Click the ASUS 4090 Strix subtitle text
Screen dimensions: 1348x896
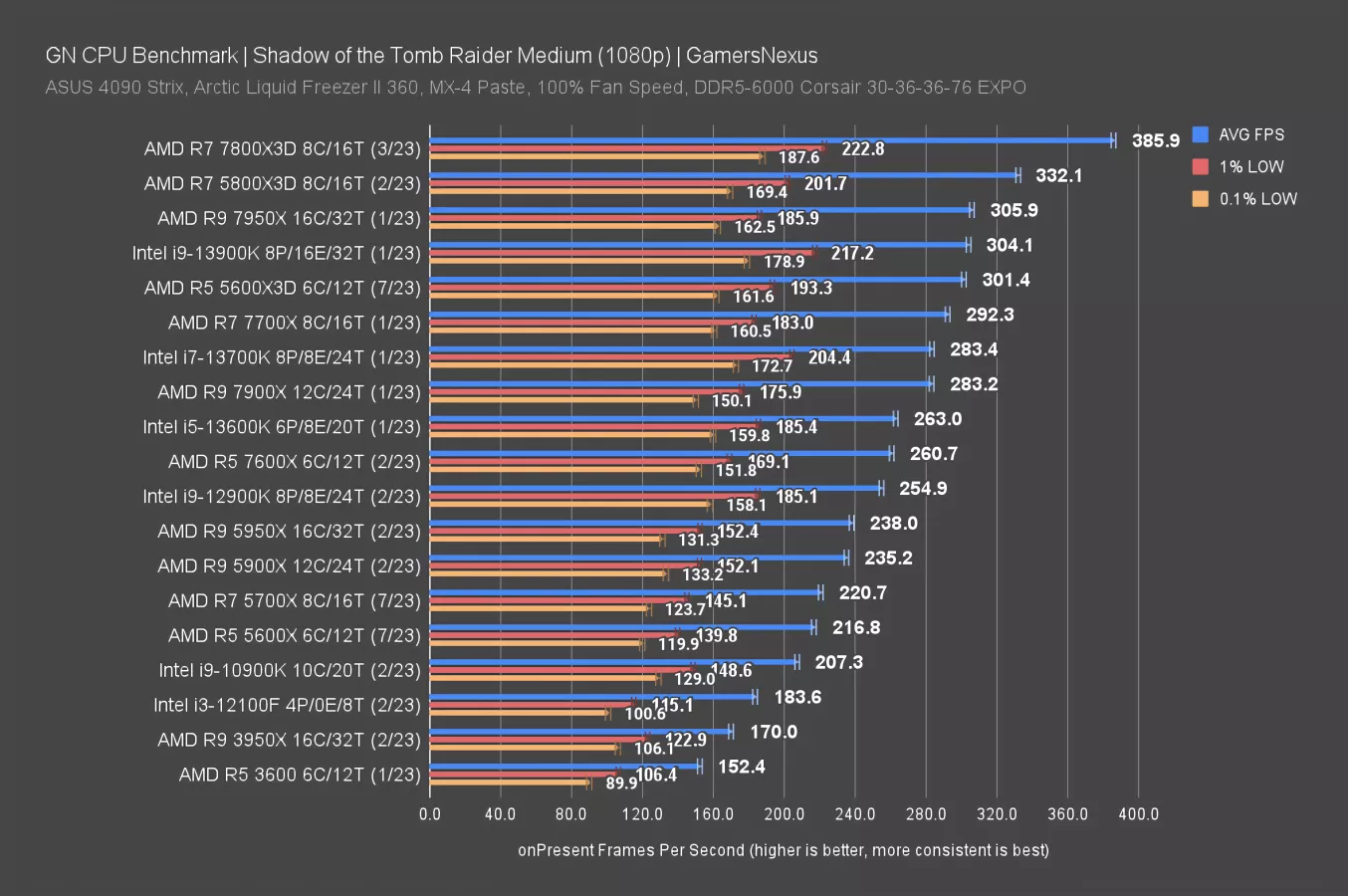pos(535,87)
